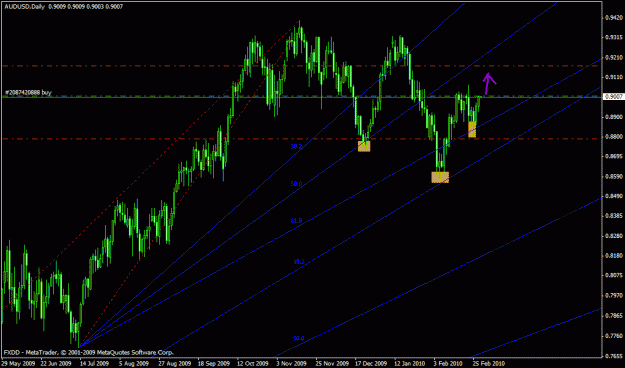Select the 0.8590 price axis label
This screenshot has width=625, height=368.
click(x=614, y=176)
